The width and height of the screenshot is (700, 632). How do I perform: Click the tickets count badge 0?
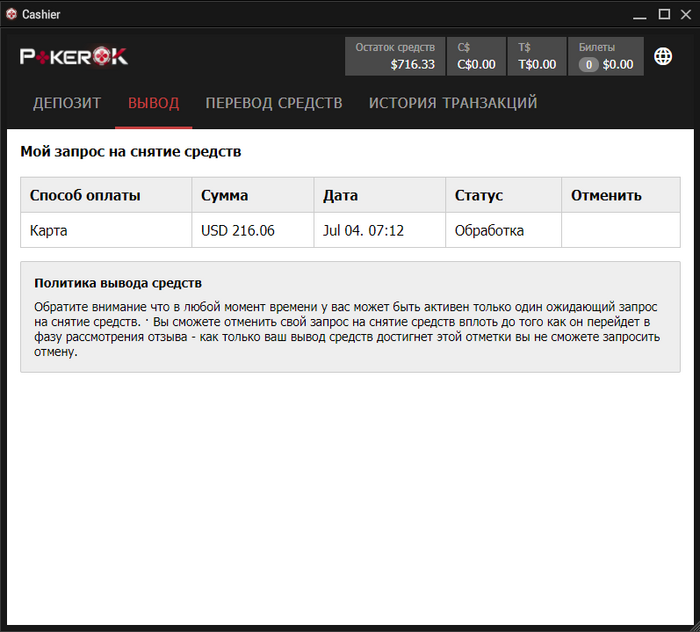coord(589,65)
